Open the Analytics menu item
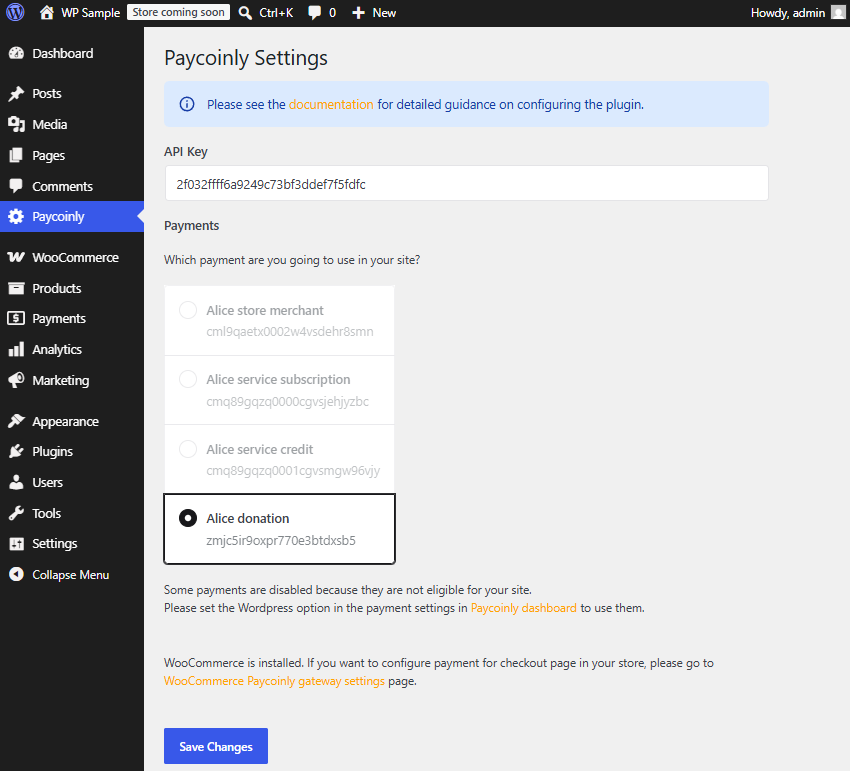This screenshot has height=771, width=850. pyautogui.click(x=72, y=349)
